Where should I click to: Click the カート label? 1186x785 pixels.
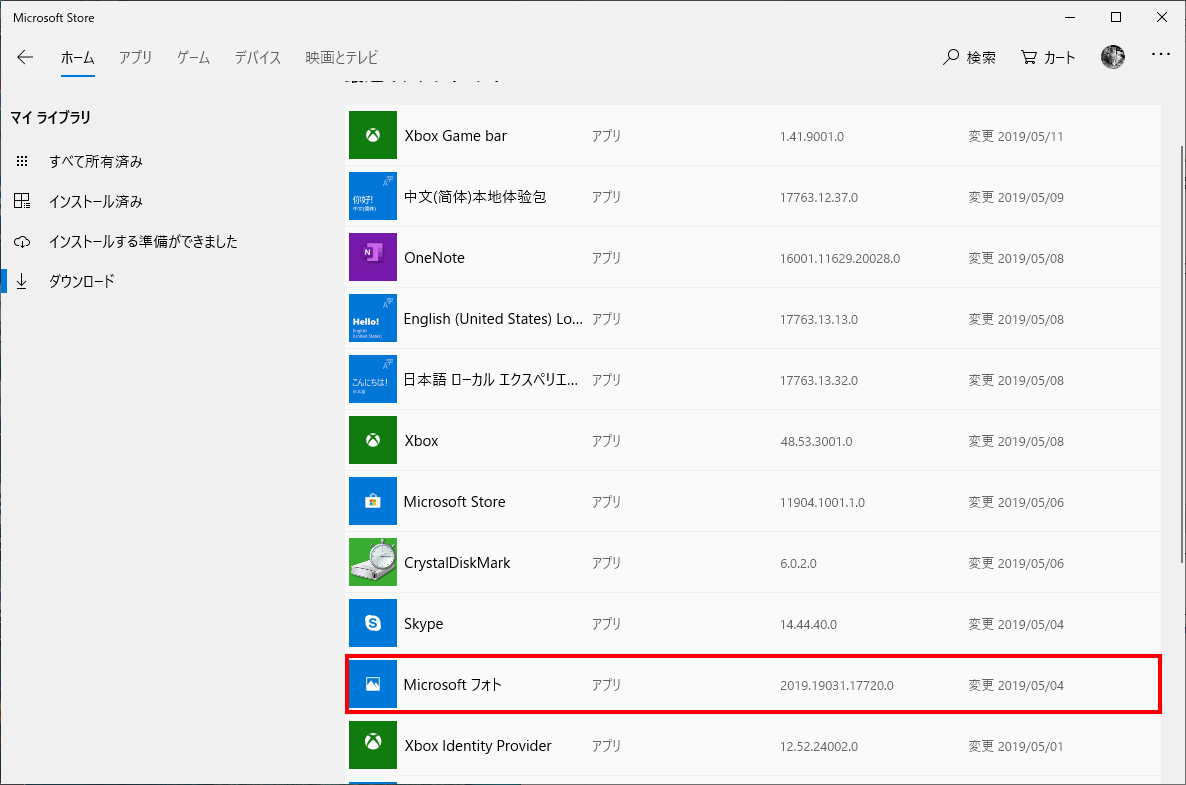(x=1060, y=57)
